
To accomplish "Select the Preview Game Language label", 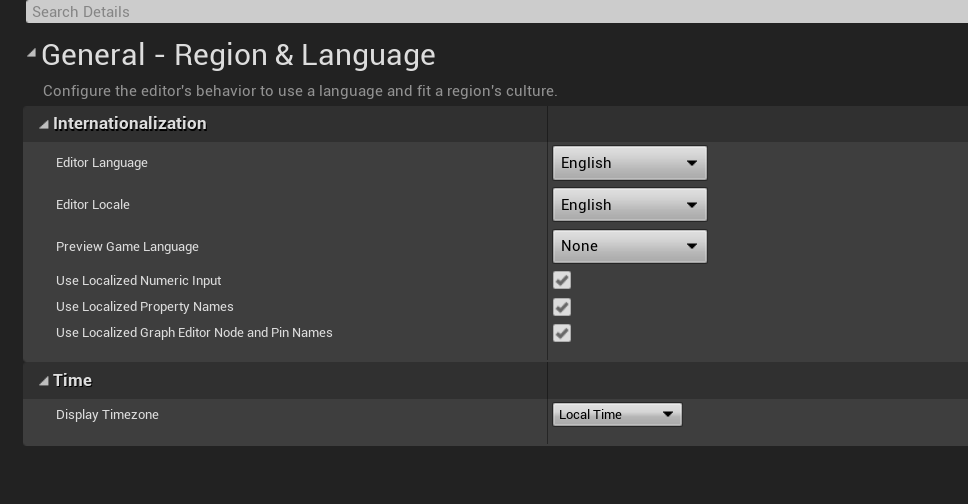I will click(127, 246).
